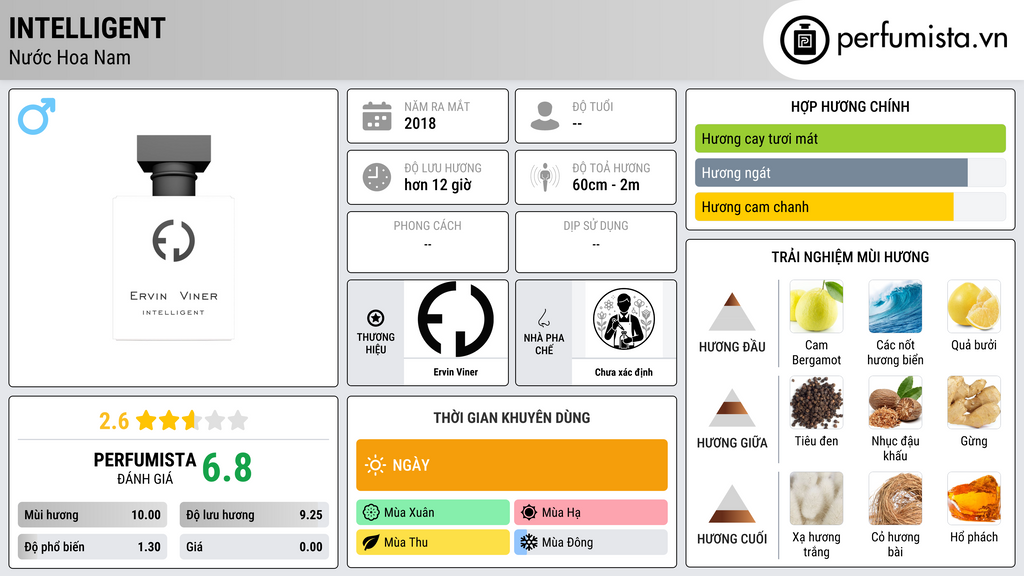The image size is (1024, 576).
Task: Click the sun icon in the Ngày bar
Action: [x=375, y=465]
